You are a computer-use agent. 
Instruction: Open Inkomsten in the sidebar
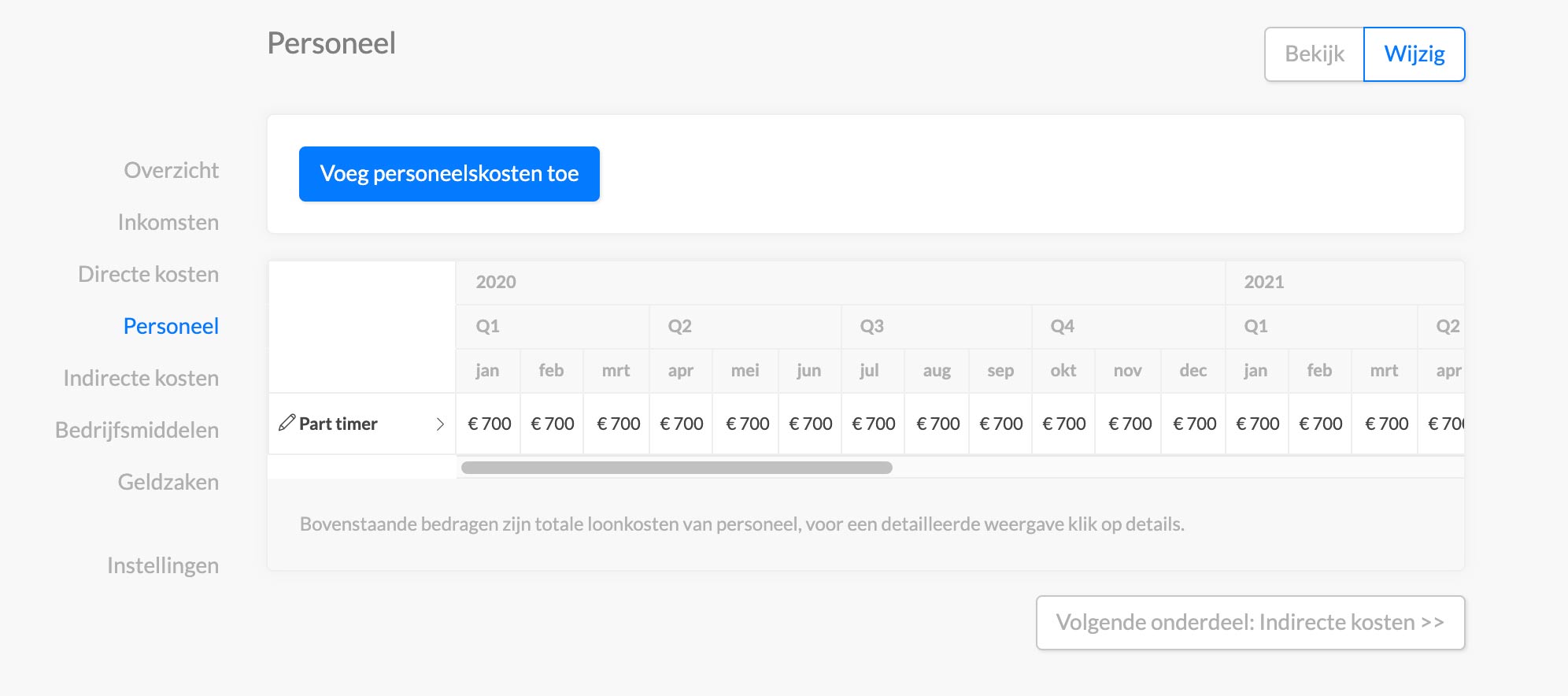point(168,222)
